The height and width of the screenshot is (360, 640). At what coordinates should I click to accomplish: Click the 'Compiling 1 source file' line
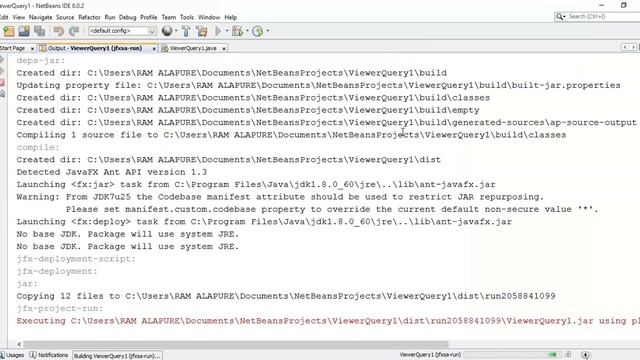291,135
